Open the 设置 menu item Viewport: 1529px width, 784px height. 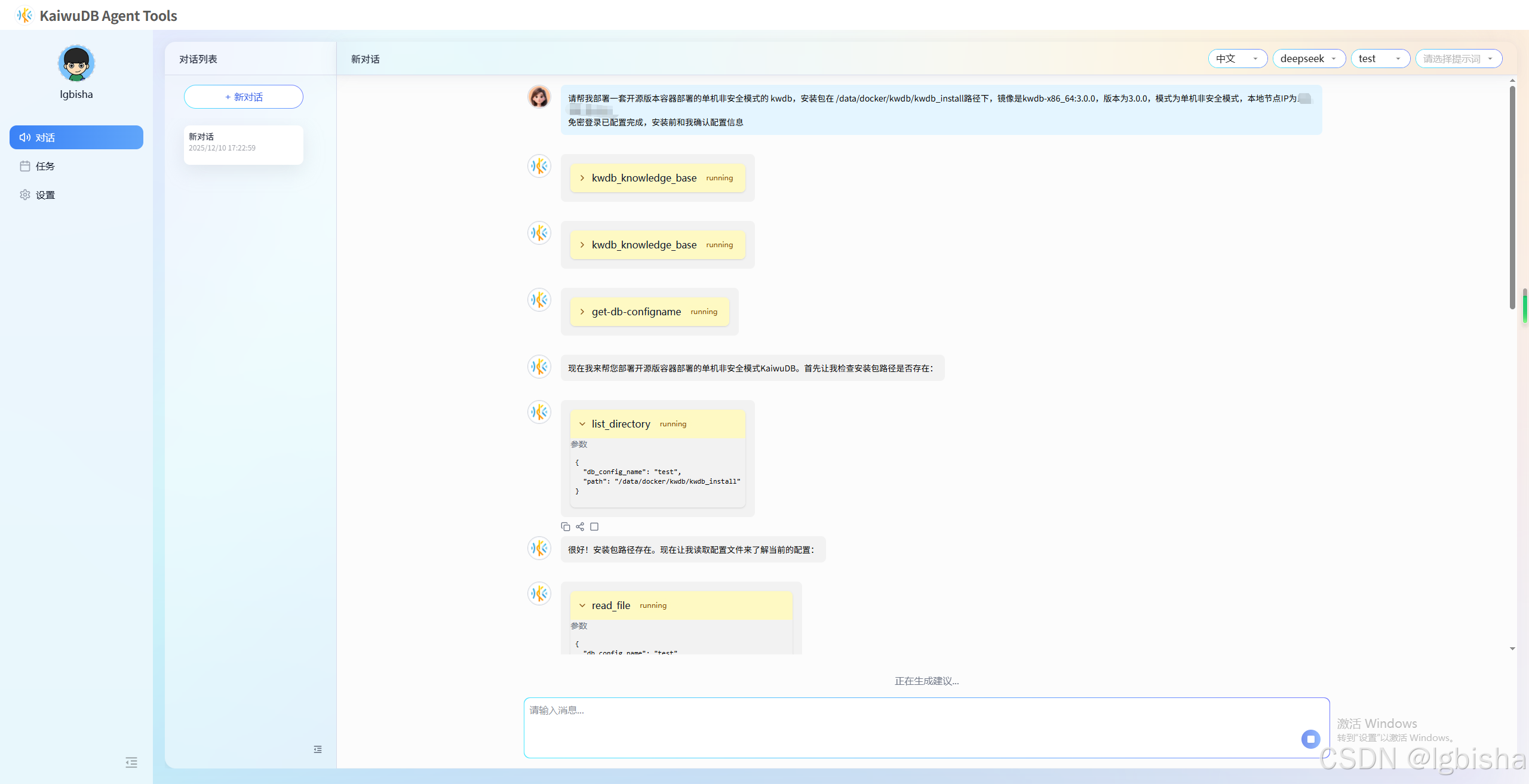45,195
